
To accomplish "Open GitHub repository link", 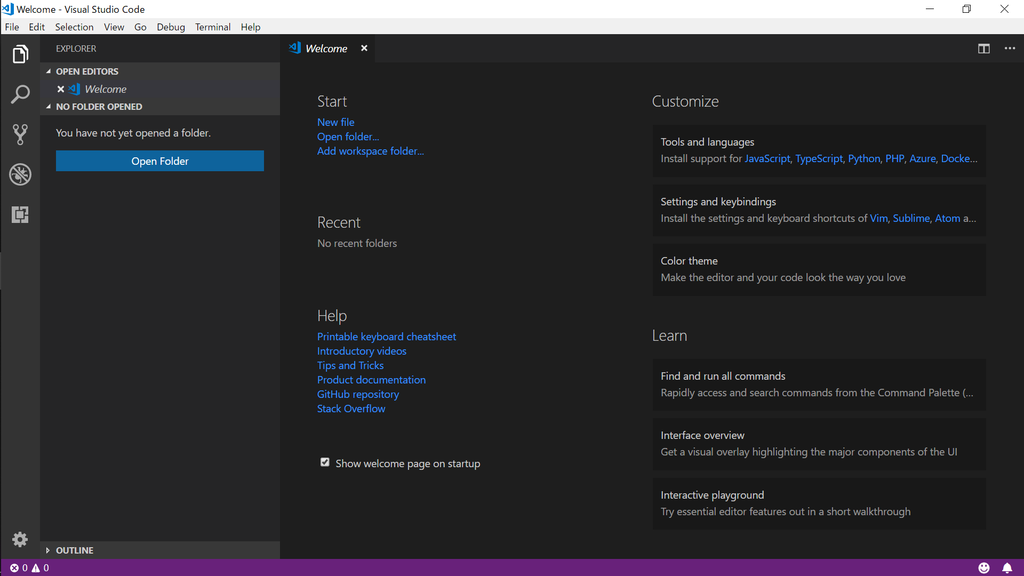I will pos(358,394).
